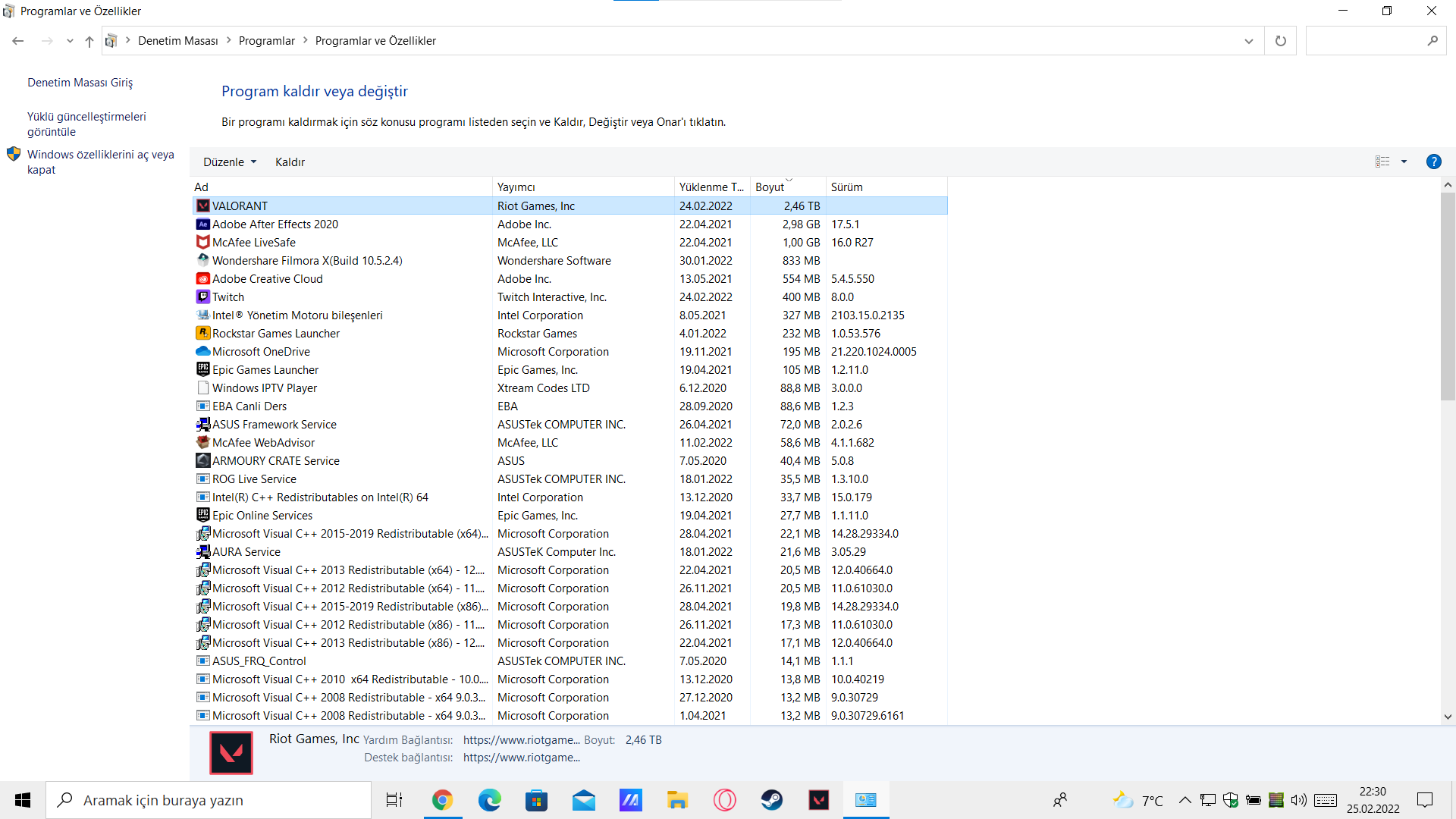The image size is (1456, 819).
Task: Click the scroll down arrow of list
Action: point(1448,717)
